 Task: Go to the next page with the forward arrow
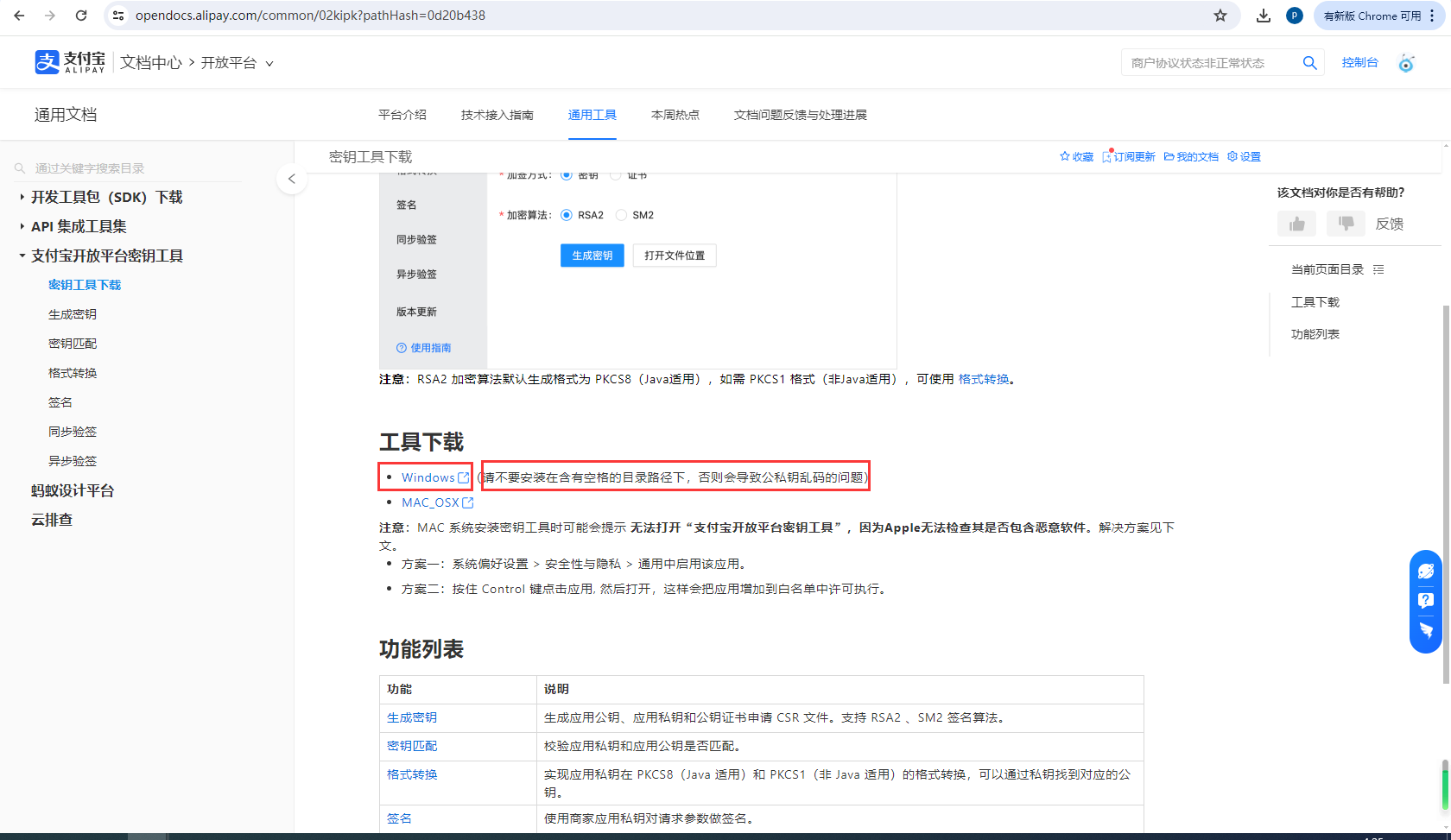50,16
